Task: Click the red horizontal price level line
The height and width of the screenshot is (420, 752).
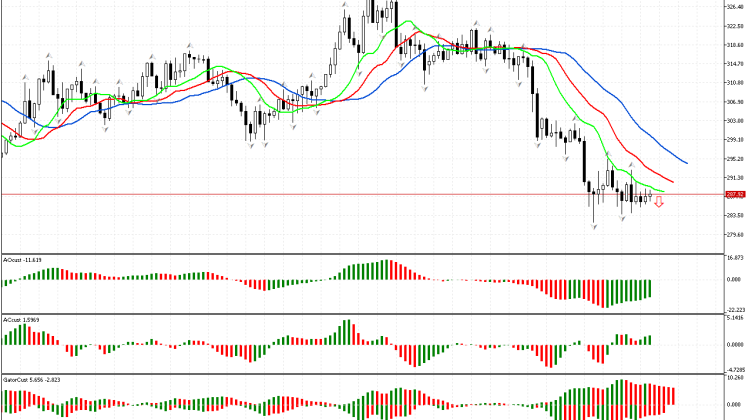Action: 300,193
